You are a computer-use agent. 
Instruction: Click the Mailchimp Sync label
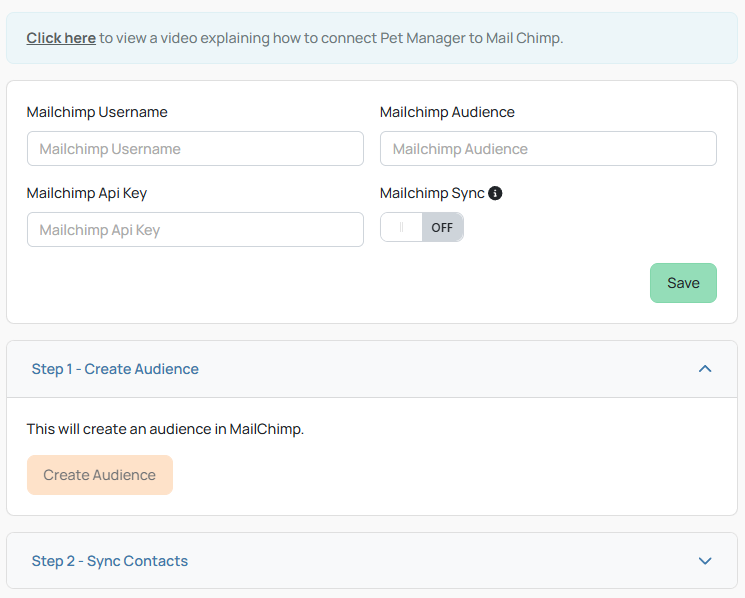point(432,193)
